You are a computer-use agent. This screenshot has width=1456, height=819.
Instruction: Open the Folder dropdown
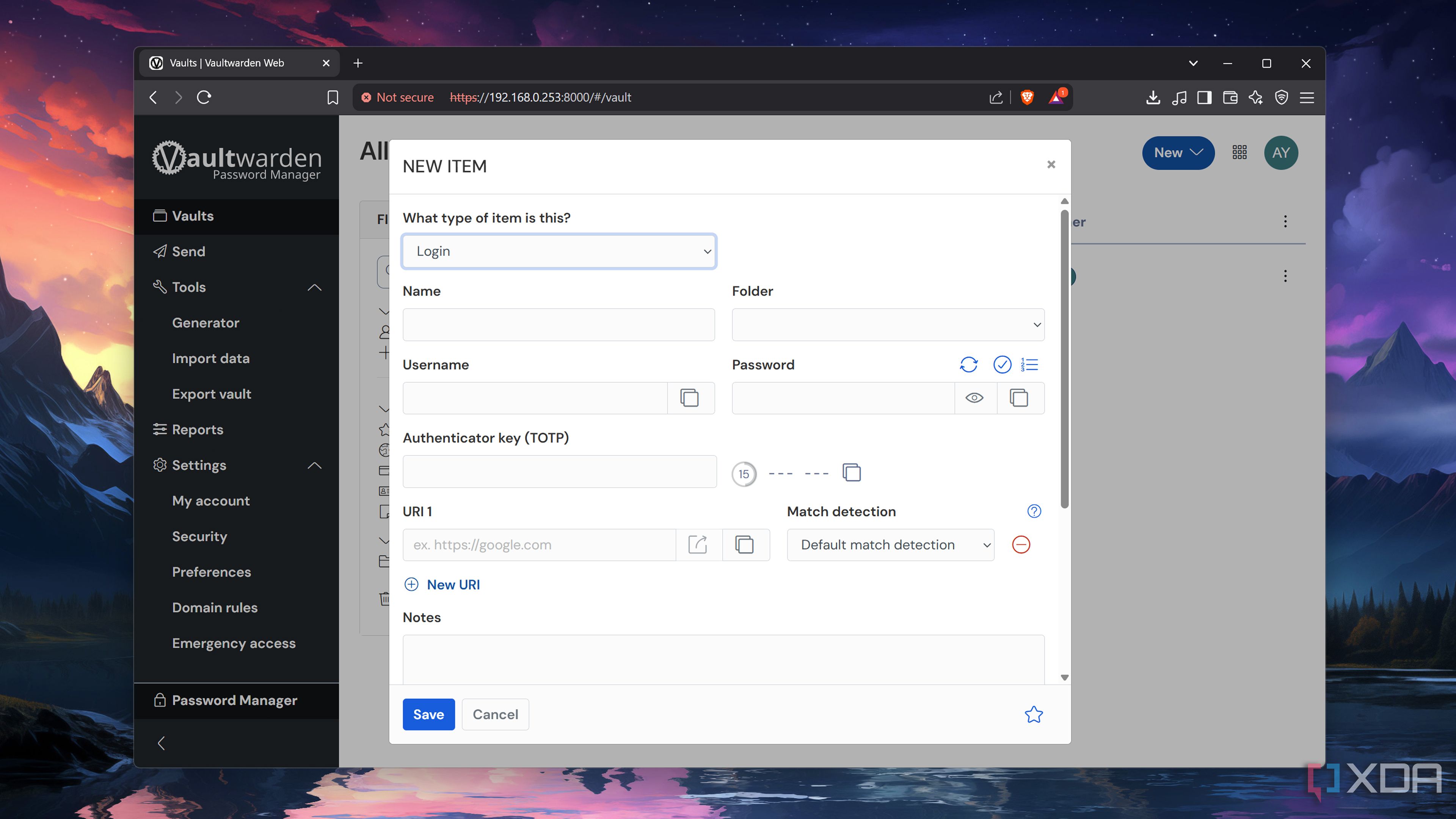887,325
